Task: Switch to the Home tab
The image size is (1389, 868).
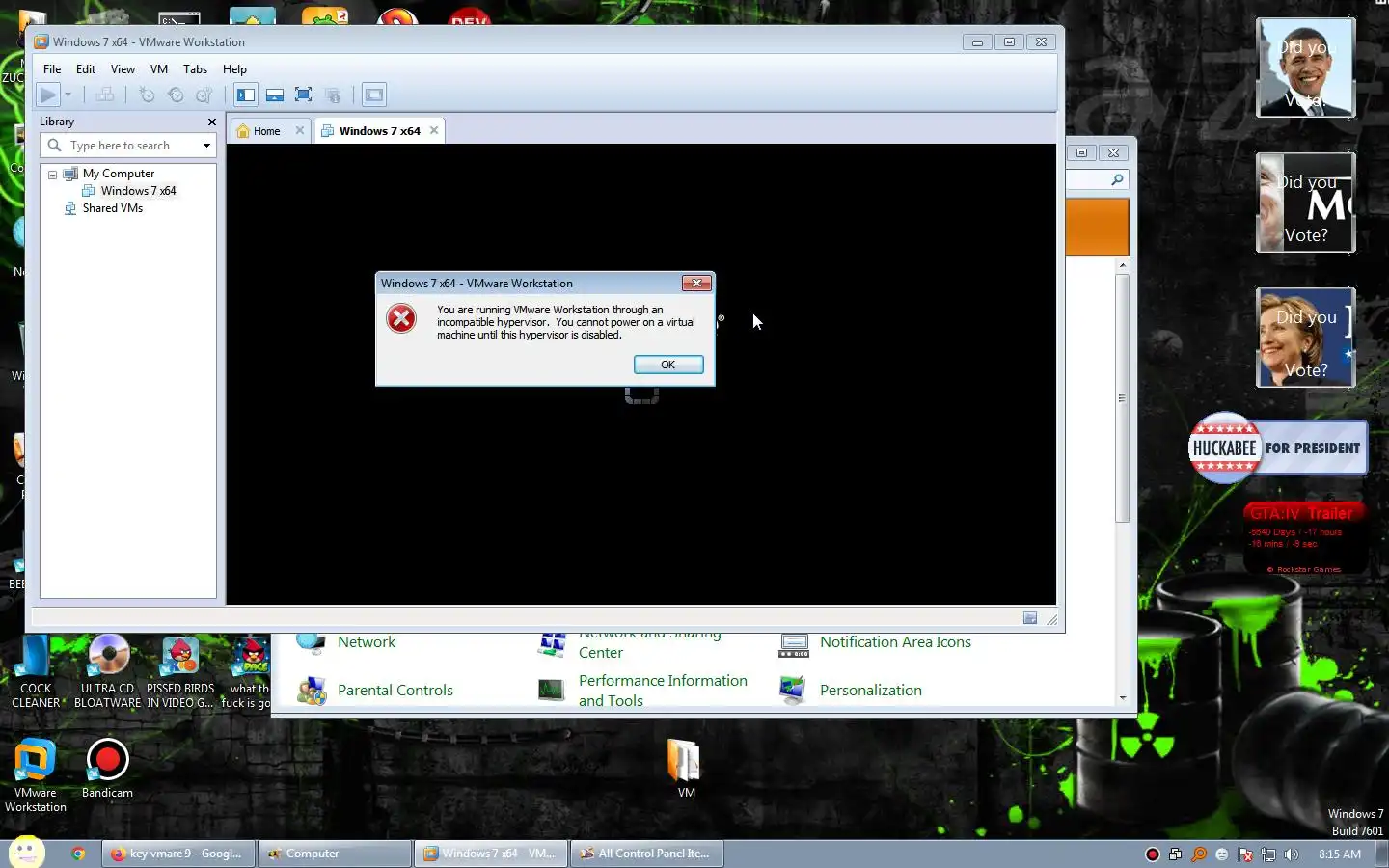Action: (267, 131)
